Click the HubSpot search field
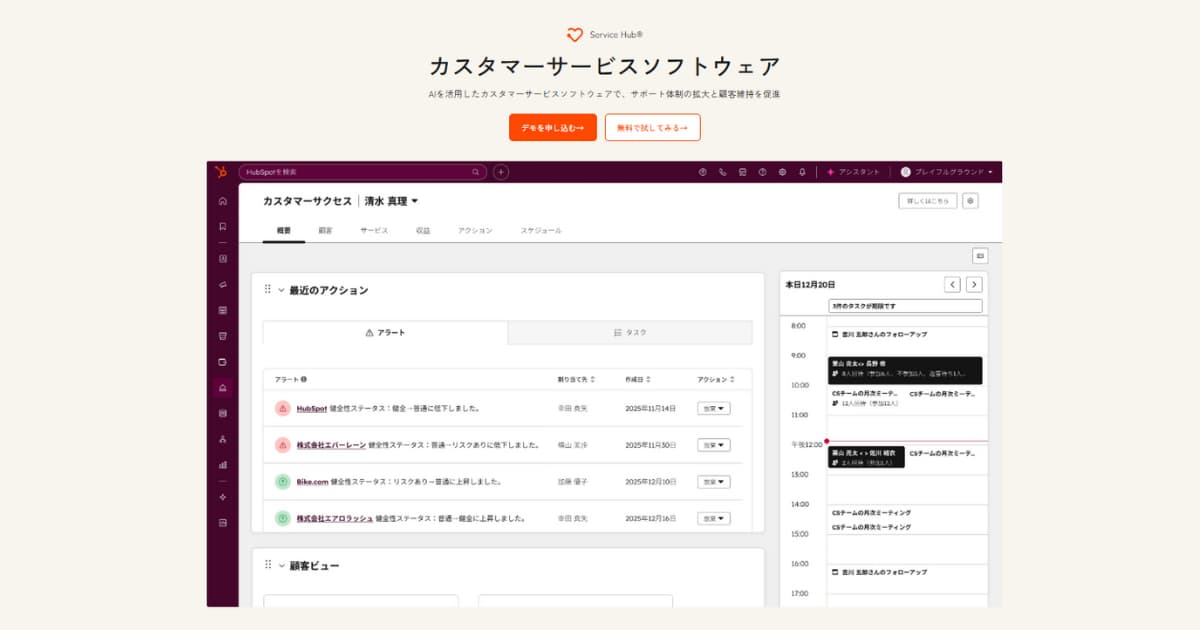This screenshot has width=1200, height=630. 360,172
